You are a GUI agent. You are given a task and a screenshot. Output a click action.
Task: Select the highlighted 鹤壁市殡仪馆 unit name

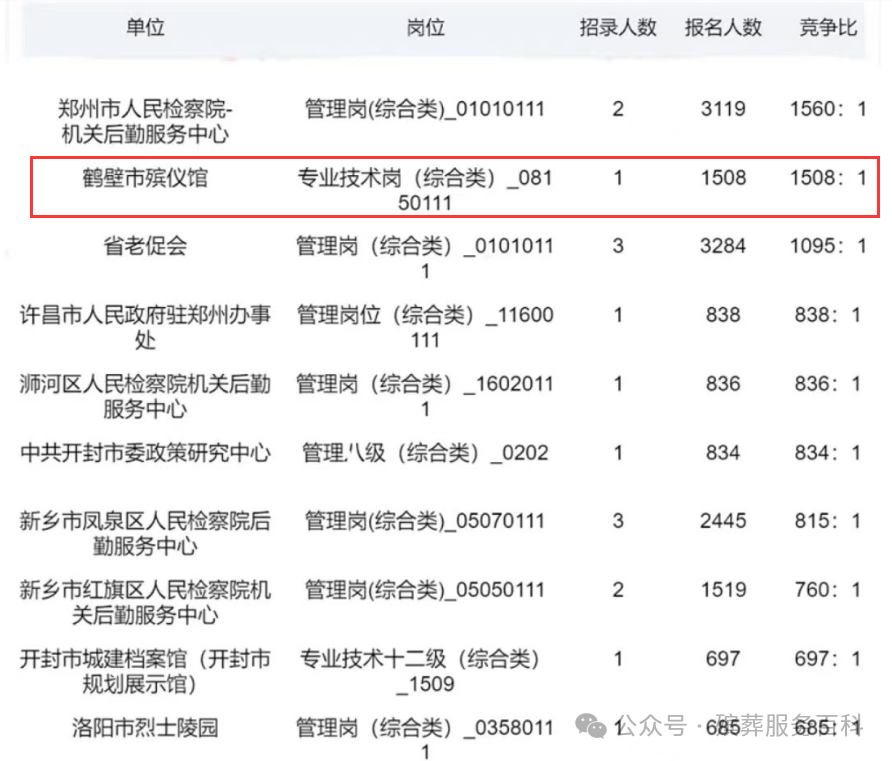point(145,179)
